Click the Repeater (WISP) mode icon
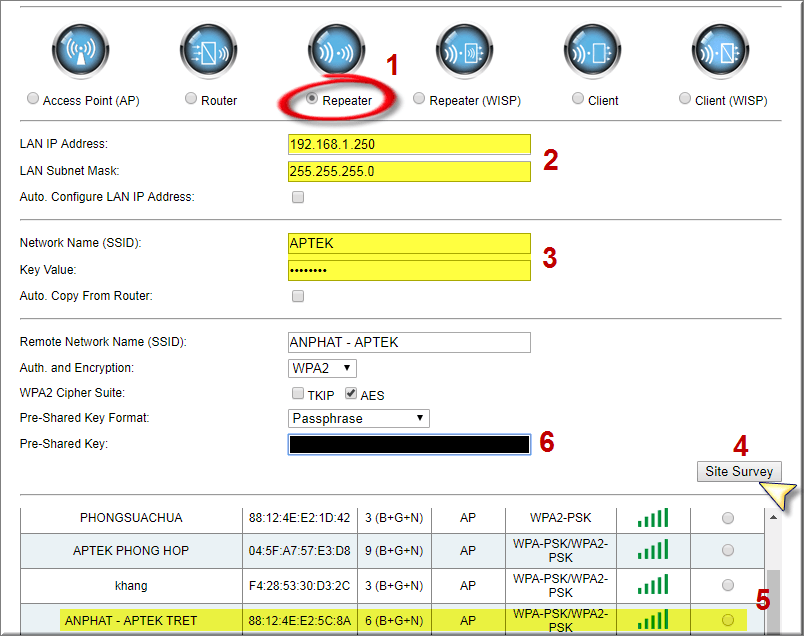The height and width of the screenshot is (636, 804). 464,49
